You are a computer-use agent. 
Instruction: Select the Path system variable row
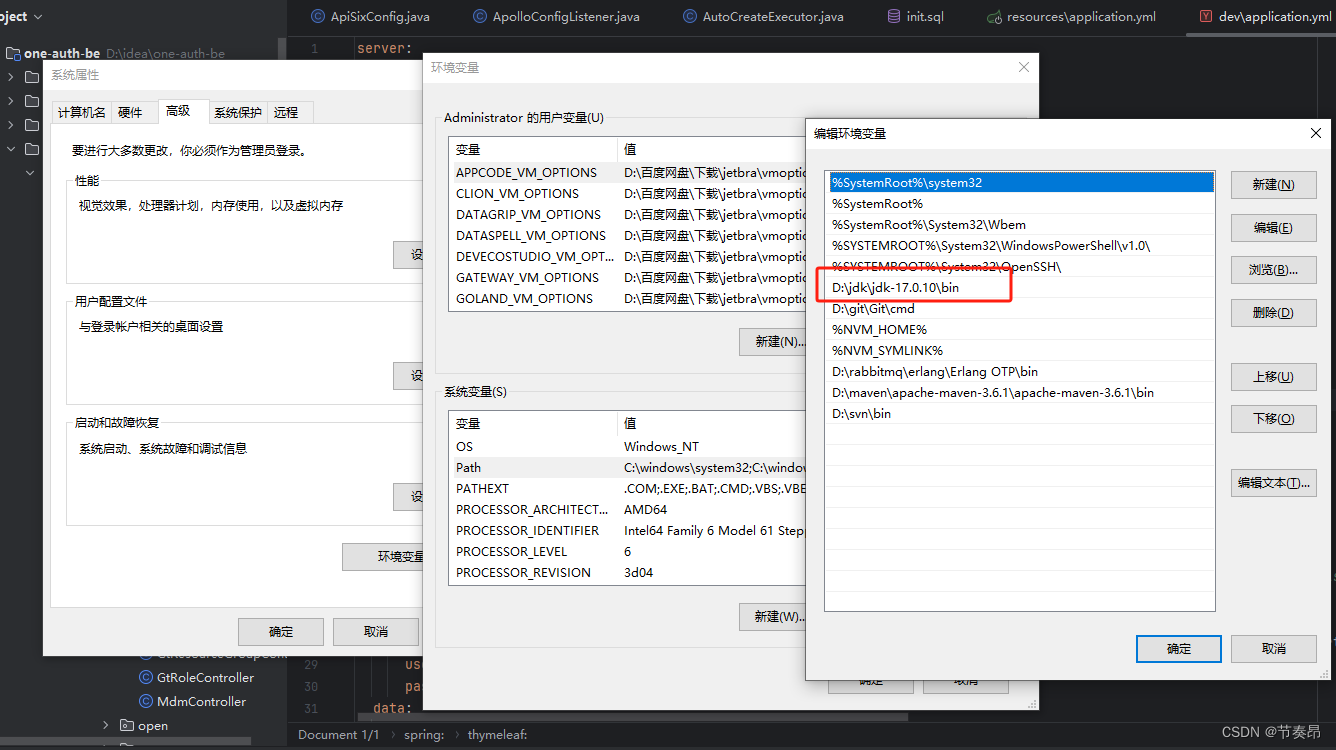[x=628, y=467]
